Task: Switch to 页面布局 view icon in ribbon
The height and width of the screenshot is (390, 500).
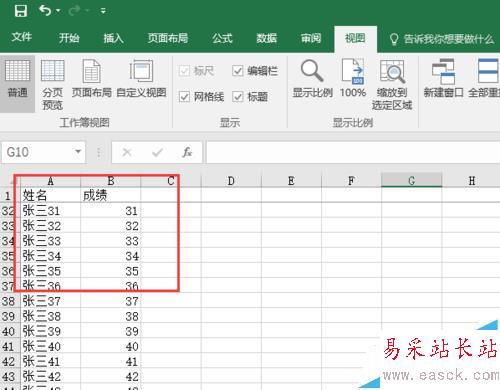Action: (92, 79)
